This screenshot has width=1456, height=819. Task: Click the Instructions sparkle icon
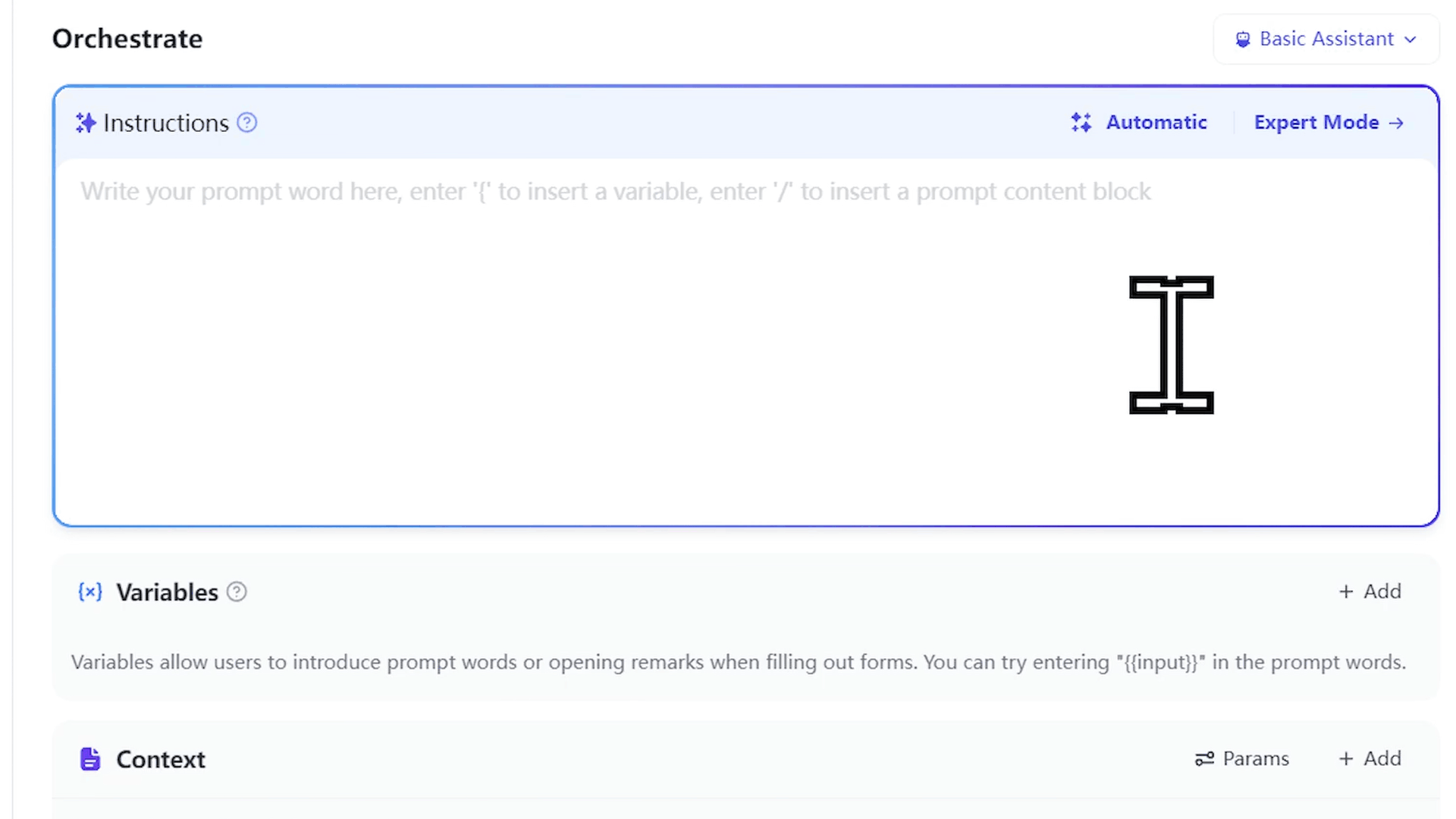(86, 123)
